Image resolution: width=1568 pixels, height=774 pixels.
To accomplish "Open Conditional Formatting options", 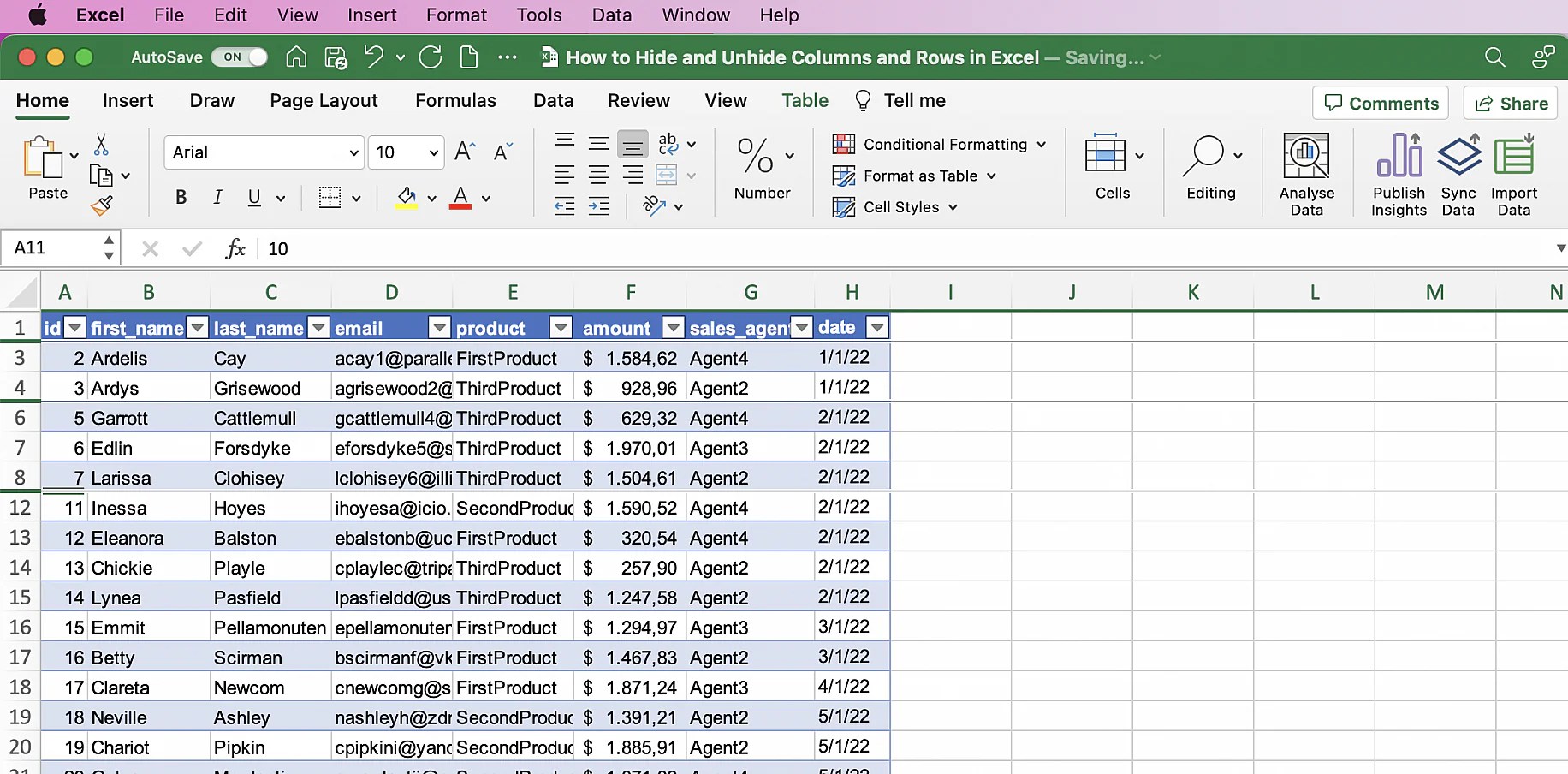I will (x=941, y=144).
